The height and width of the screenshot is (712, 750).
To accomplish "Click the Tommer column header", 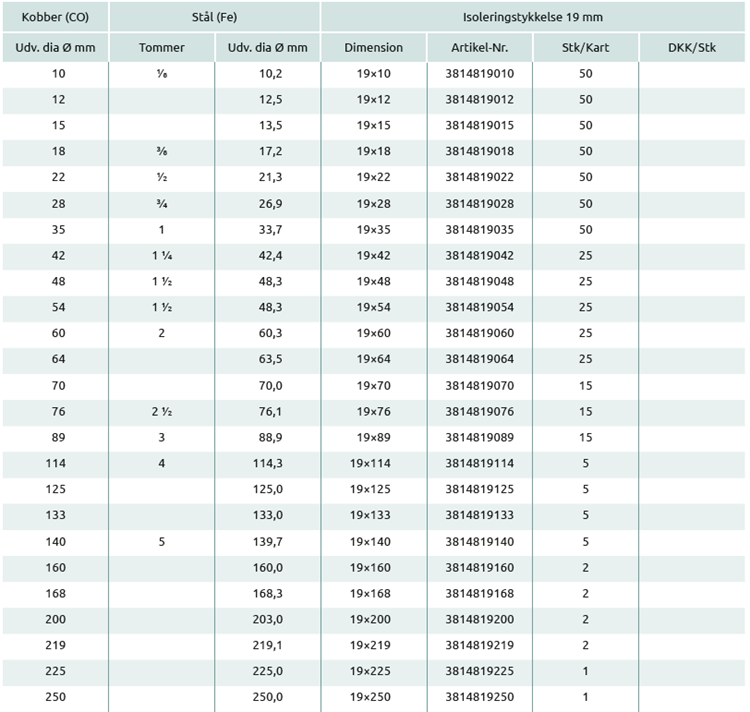I will pos(162,48).
